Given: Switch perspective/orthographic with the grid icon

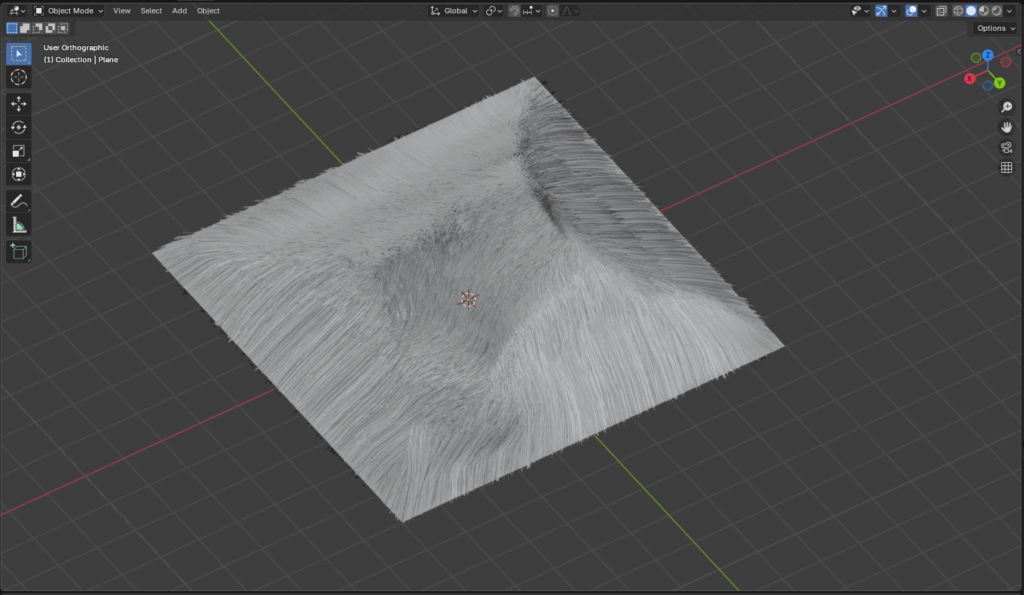Looking at the screenshot, I should coord(1006,168).
